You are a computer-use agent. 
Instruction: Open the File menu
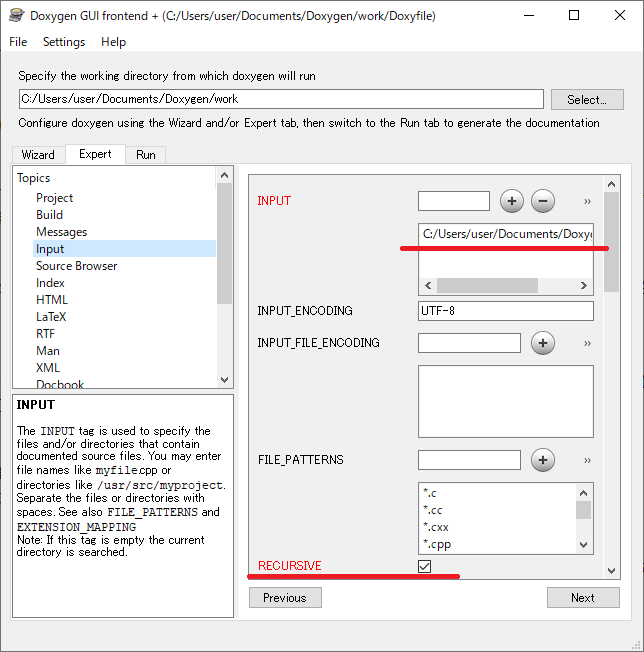click(x=18, y=42)
